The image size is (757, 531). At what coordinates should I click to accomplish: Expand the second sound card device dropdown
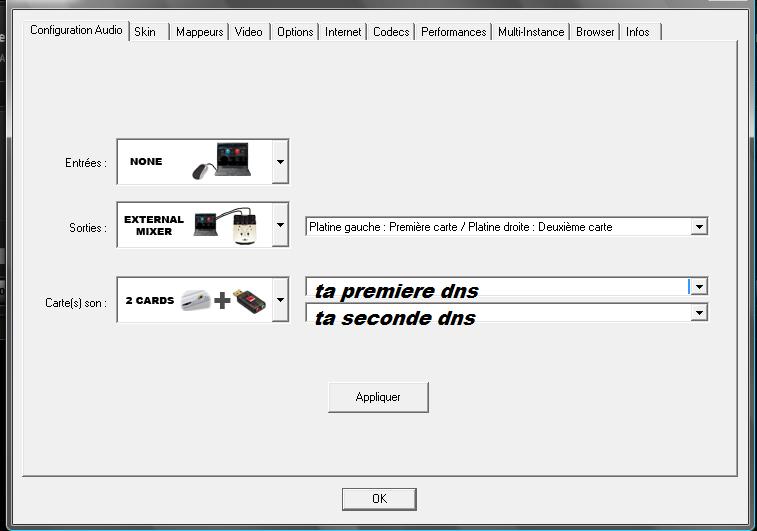pos(699,313)
